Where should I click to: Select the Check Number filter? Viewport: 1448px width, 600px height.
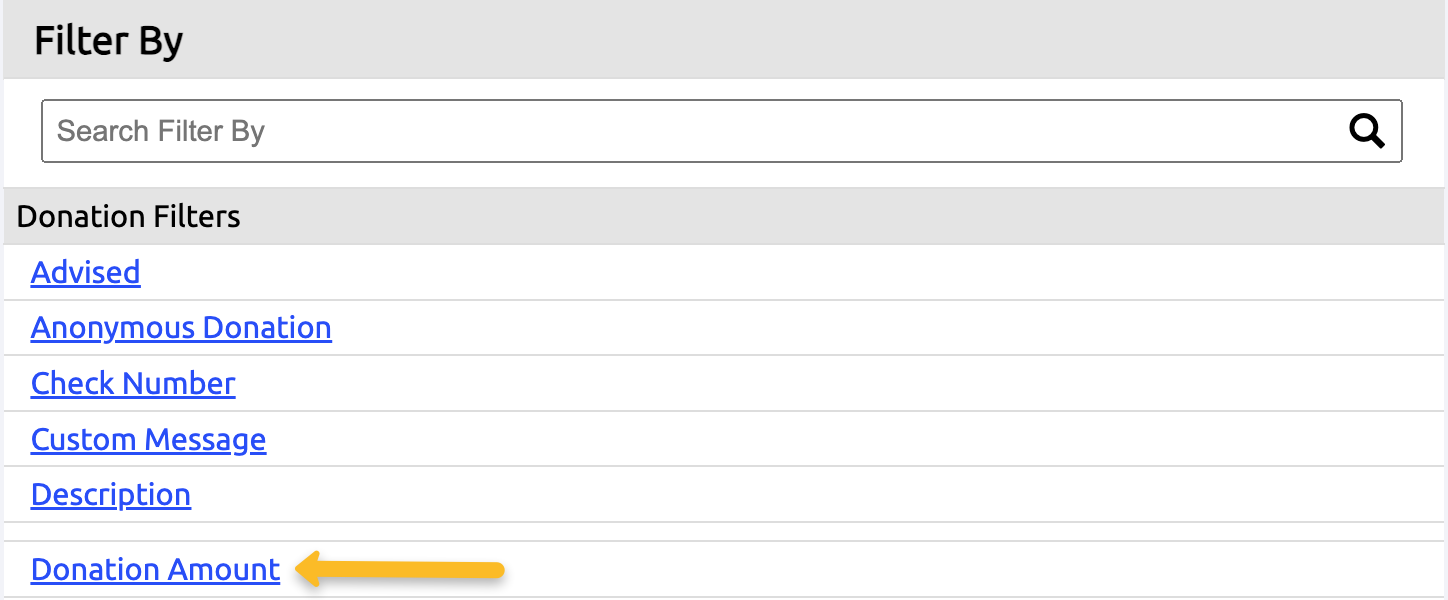coord(133,383)
